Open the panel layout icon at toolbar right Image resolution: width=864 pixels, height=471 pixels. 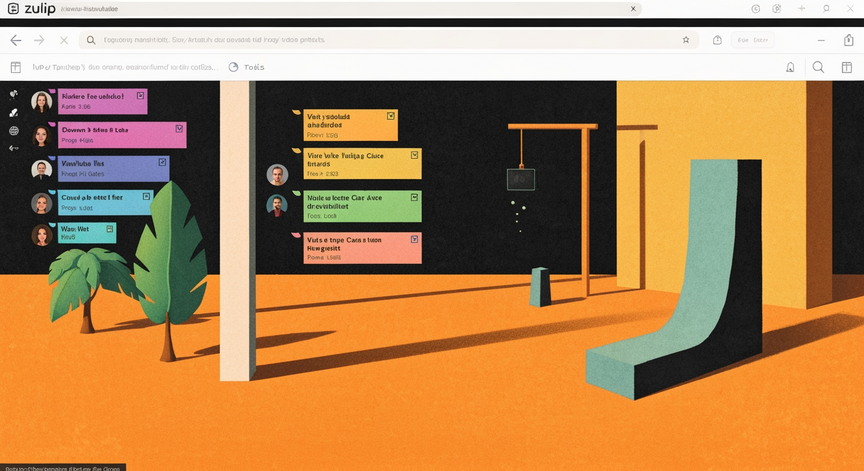(x=847, y=67)
